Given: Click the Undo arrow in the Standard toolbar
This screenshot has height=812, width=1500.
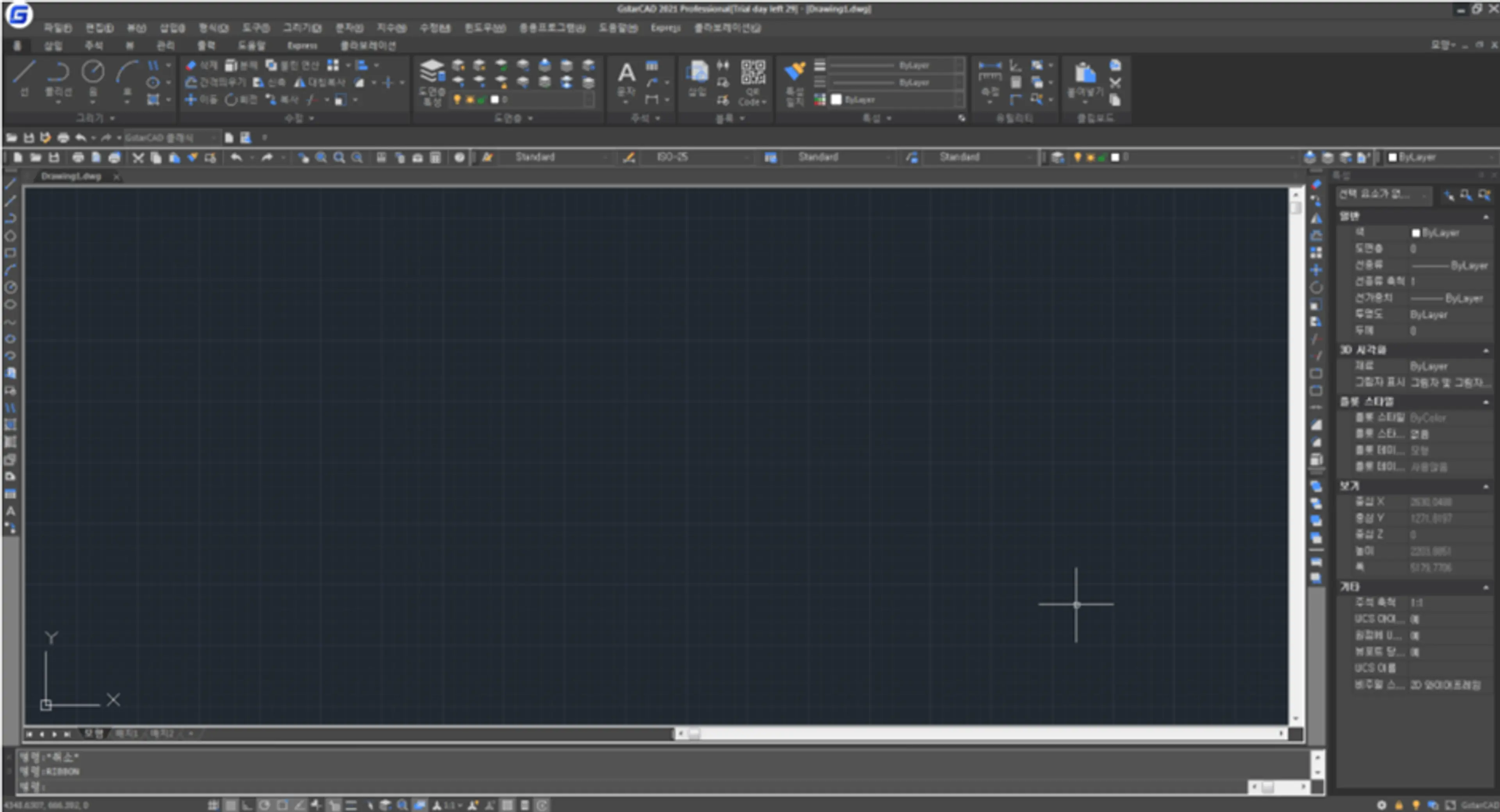Looking at the screenshot, I should [x=236, y=158].
